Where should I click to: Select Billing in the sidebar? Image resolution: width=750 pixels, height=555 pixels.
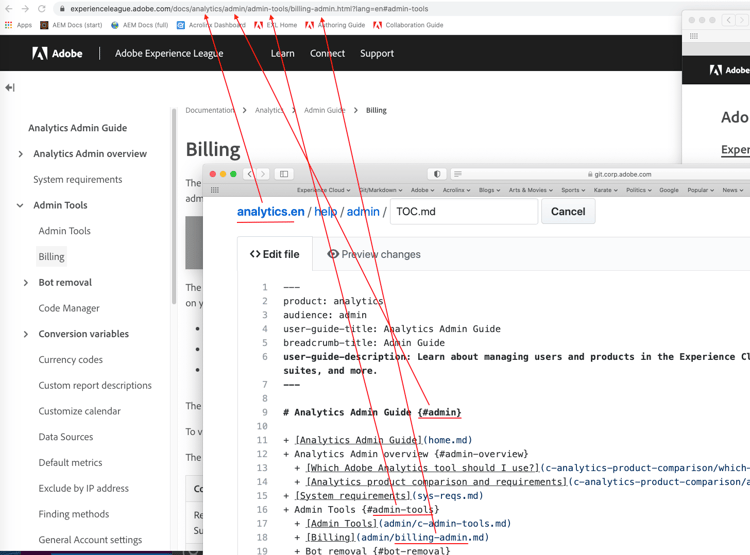click(51, 256)
